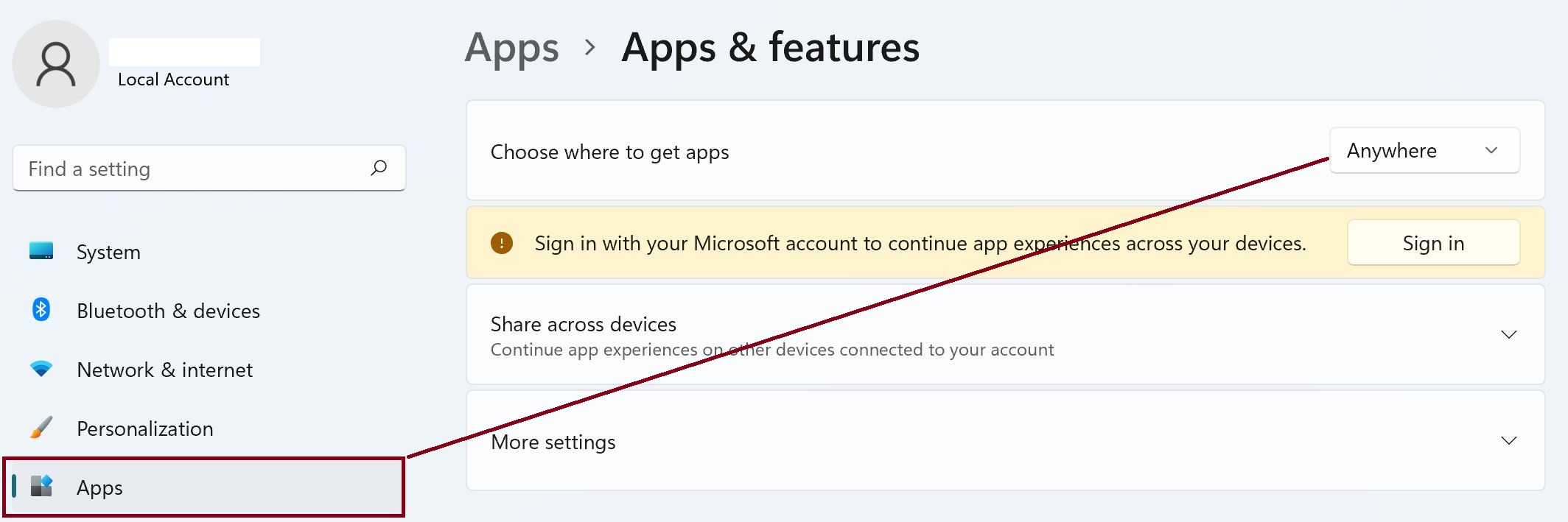Expand the Share across devices section
1568x522 pixels.
click(1508, 335)
